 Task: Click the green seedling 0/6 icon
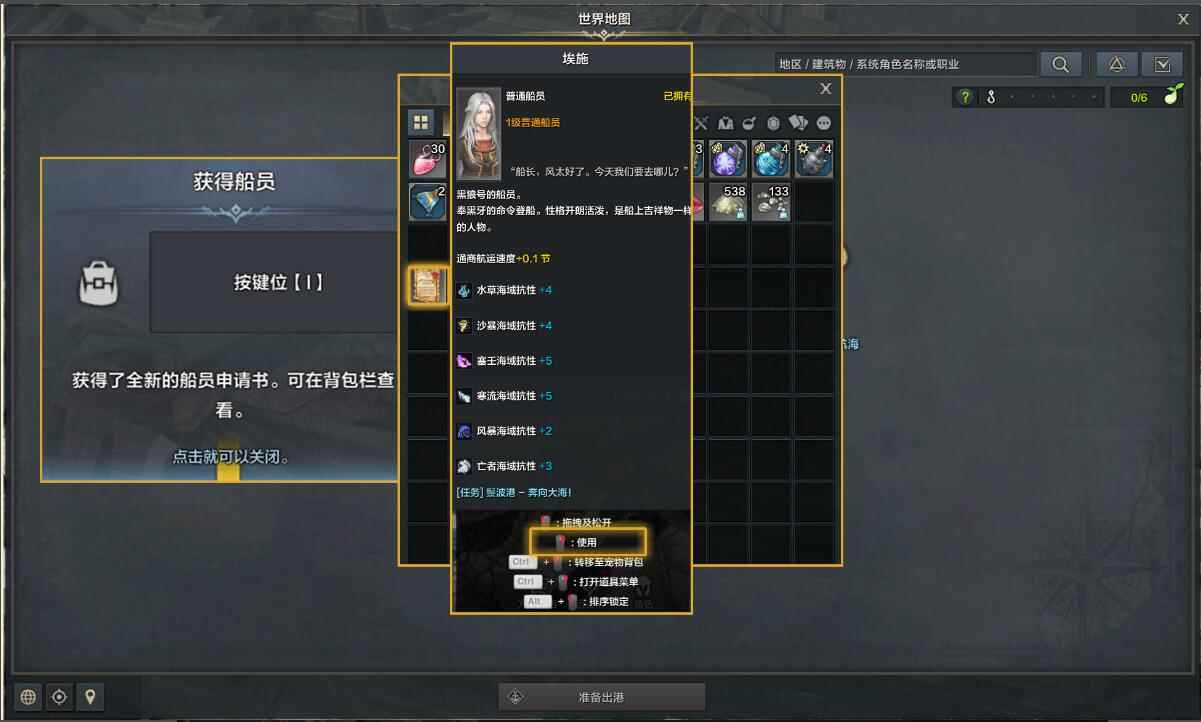[1173, 96]
